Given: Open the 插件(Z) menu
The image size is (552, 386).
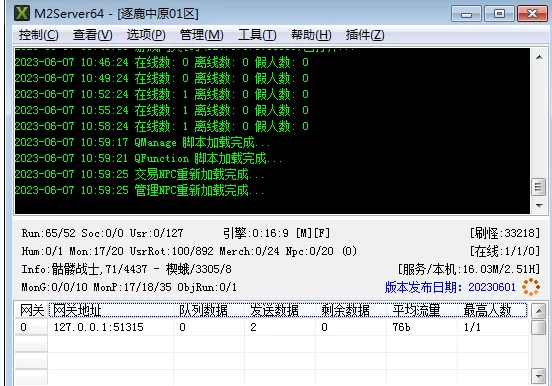Looking at the screenshot, I should 365,35.
